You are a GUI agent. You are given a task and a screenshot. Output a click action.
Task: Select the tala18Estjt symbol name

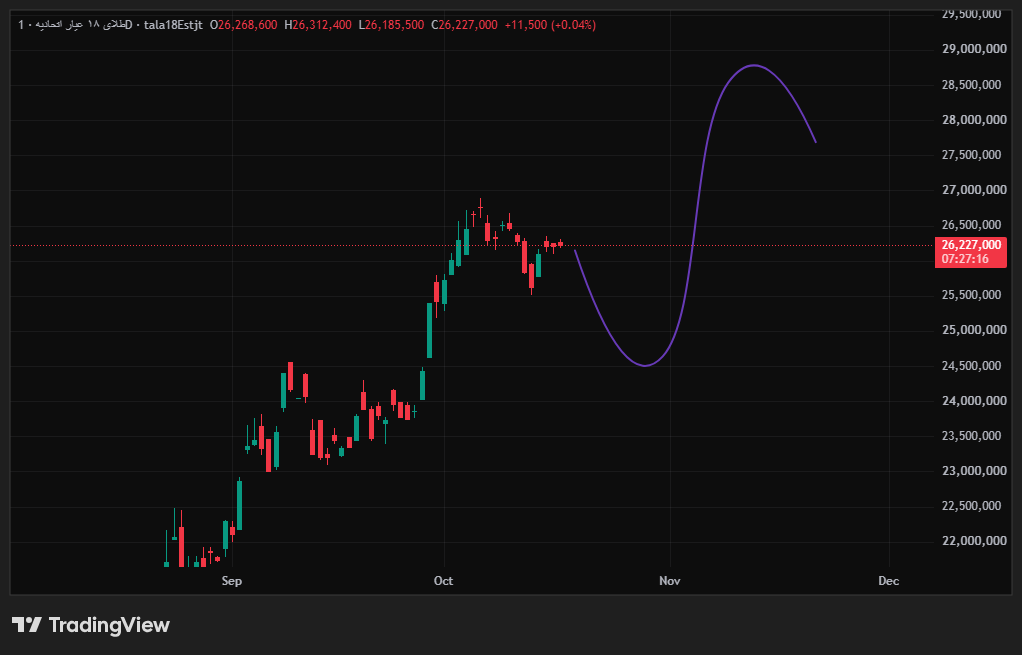pos(173,25)
